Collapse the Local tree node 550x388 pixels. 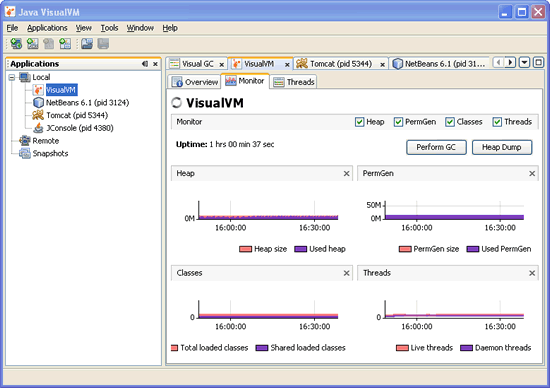coord(12,77)
